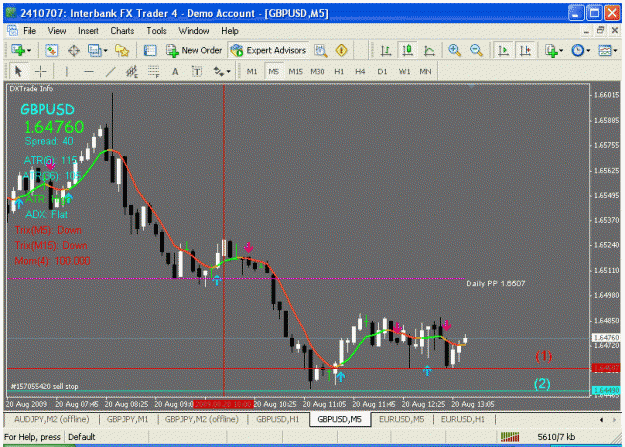Screen dimensions: 625x447
Task: Open the Market Watch window icon
Action: coord(51,50)
